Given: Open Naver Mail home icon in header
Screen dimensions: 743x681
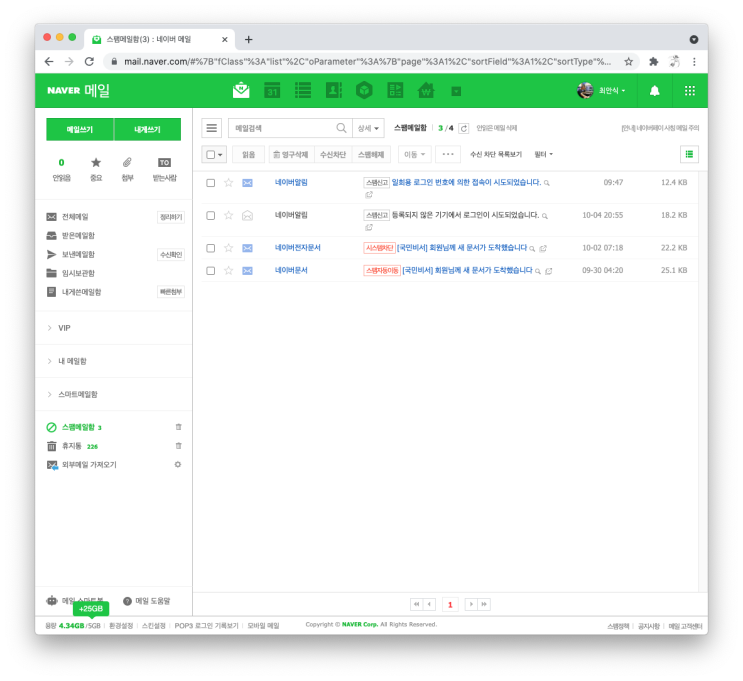Looking at the screenshot, I should (x=241, y=90).
